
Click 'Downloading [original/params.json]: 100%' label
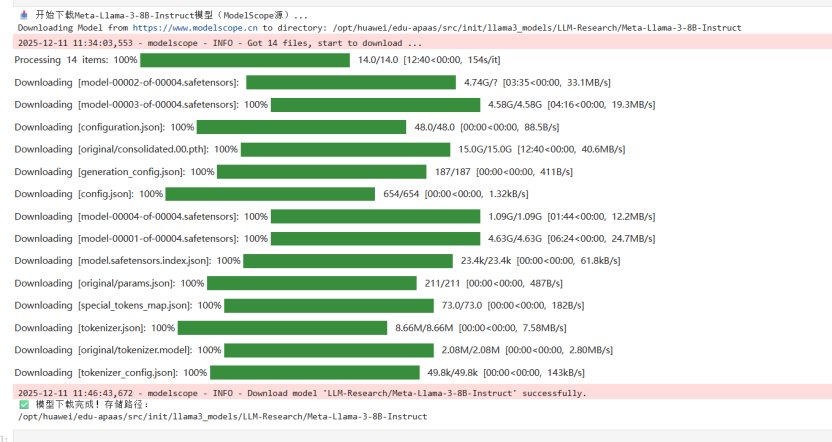point(109,283)
